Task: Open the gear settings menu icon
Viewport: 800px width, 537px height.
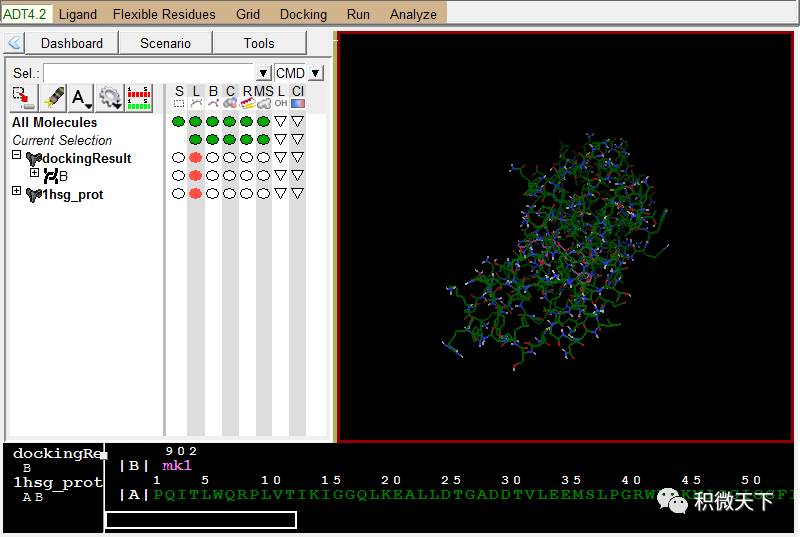Action: 110,97
